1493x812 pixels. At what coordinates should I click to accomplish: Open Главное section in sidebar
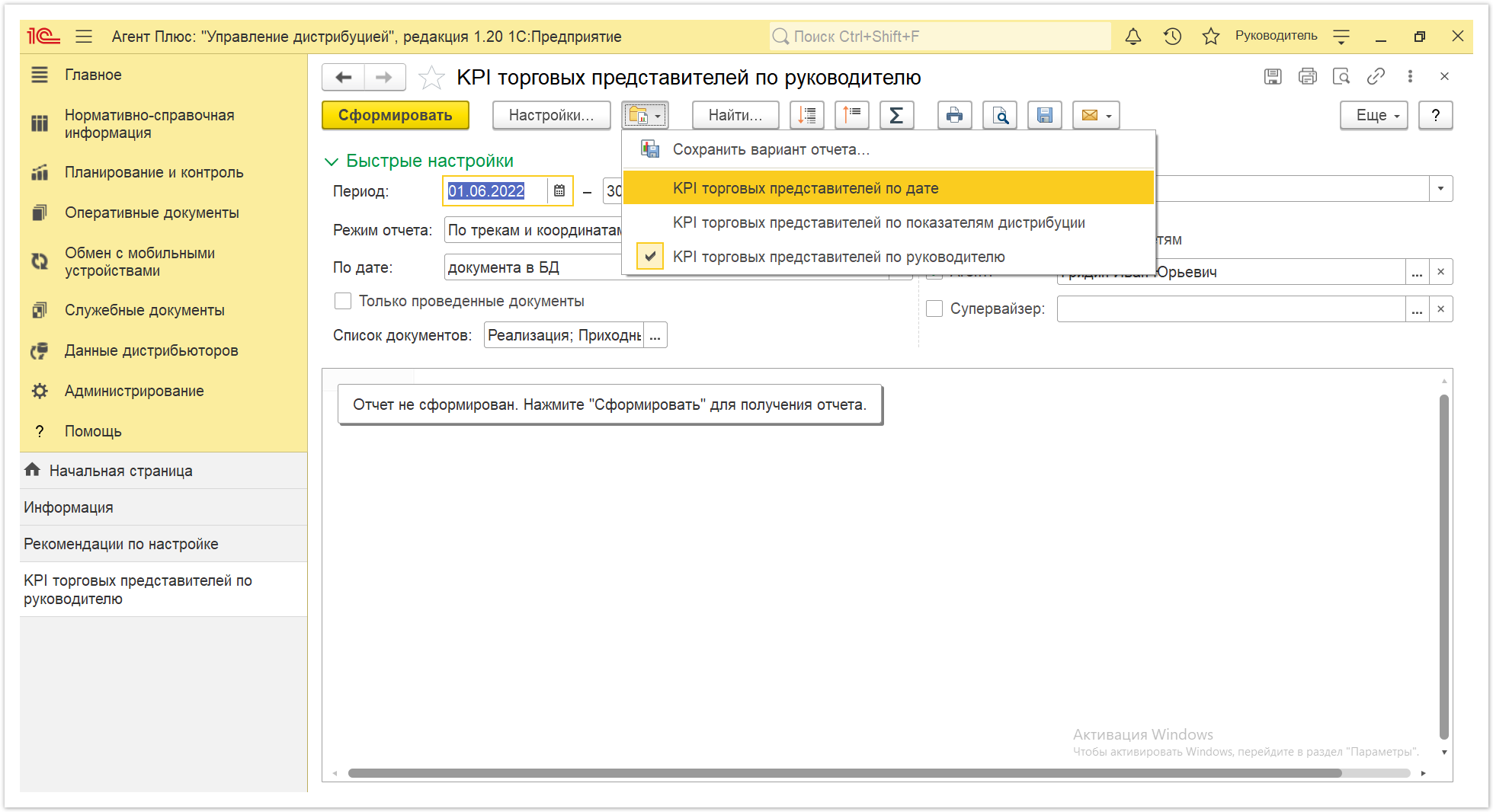tap(163, 75)
